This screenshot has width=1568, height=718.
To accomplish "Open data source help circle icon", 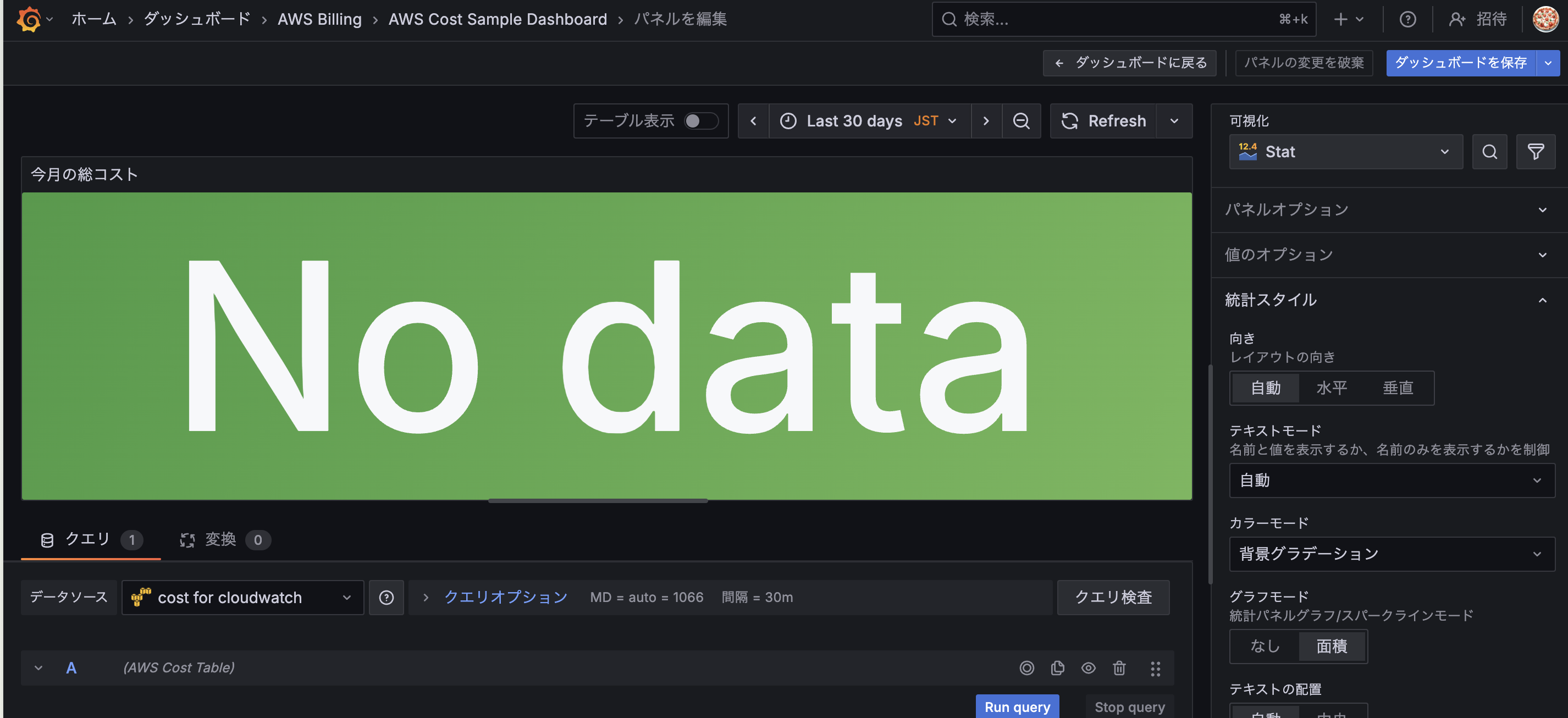I will click(387, 598).
